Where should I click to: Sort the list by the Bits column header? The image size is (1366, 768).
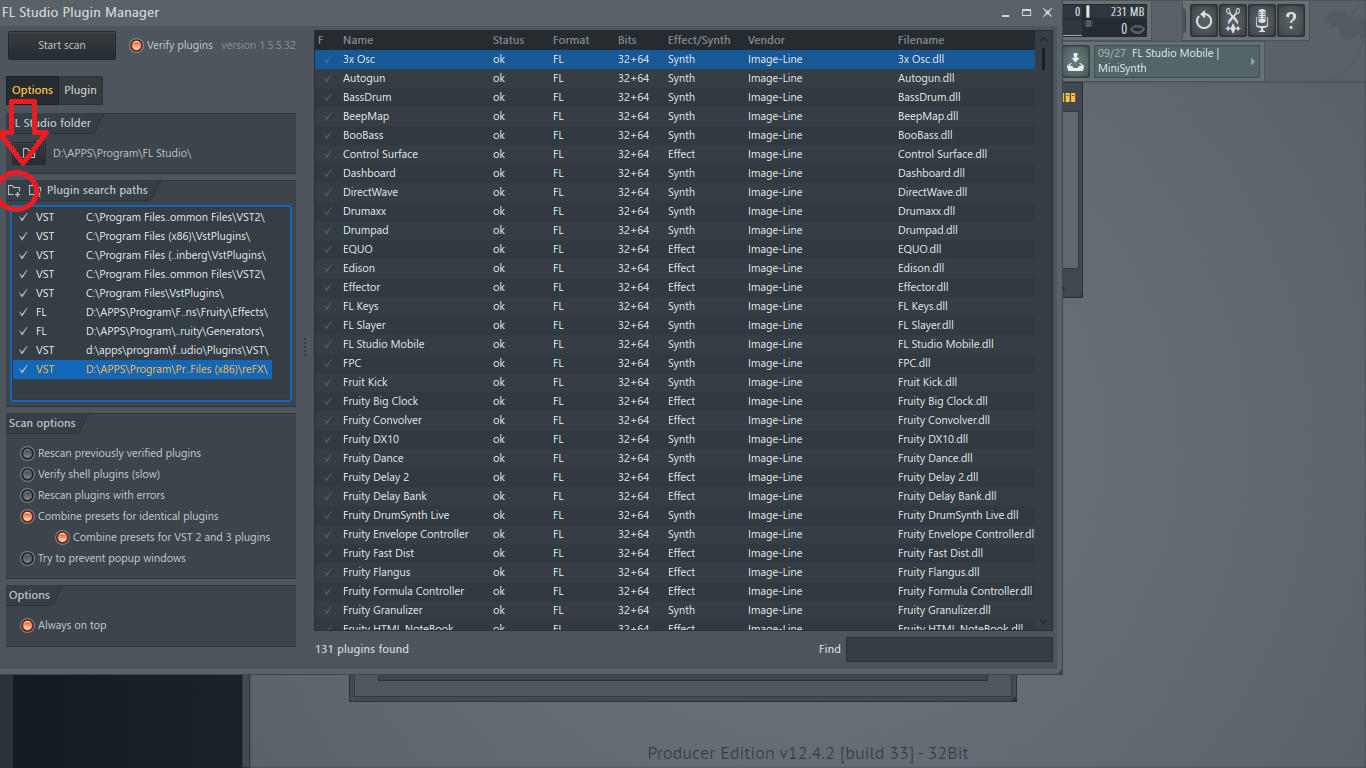point(627,40)
